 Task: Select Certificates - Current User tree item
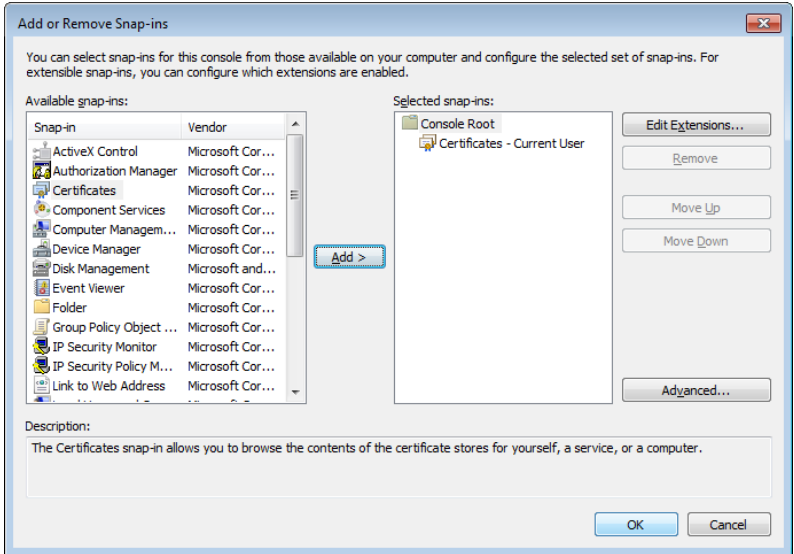(511, 144)
